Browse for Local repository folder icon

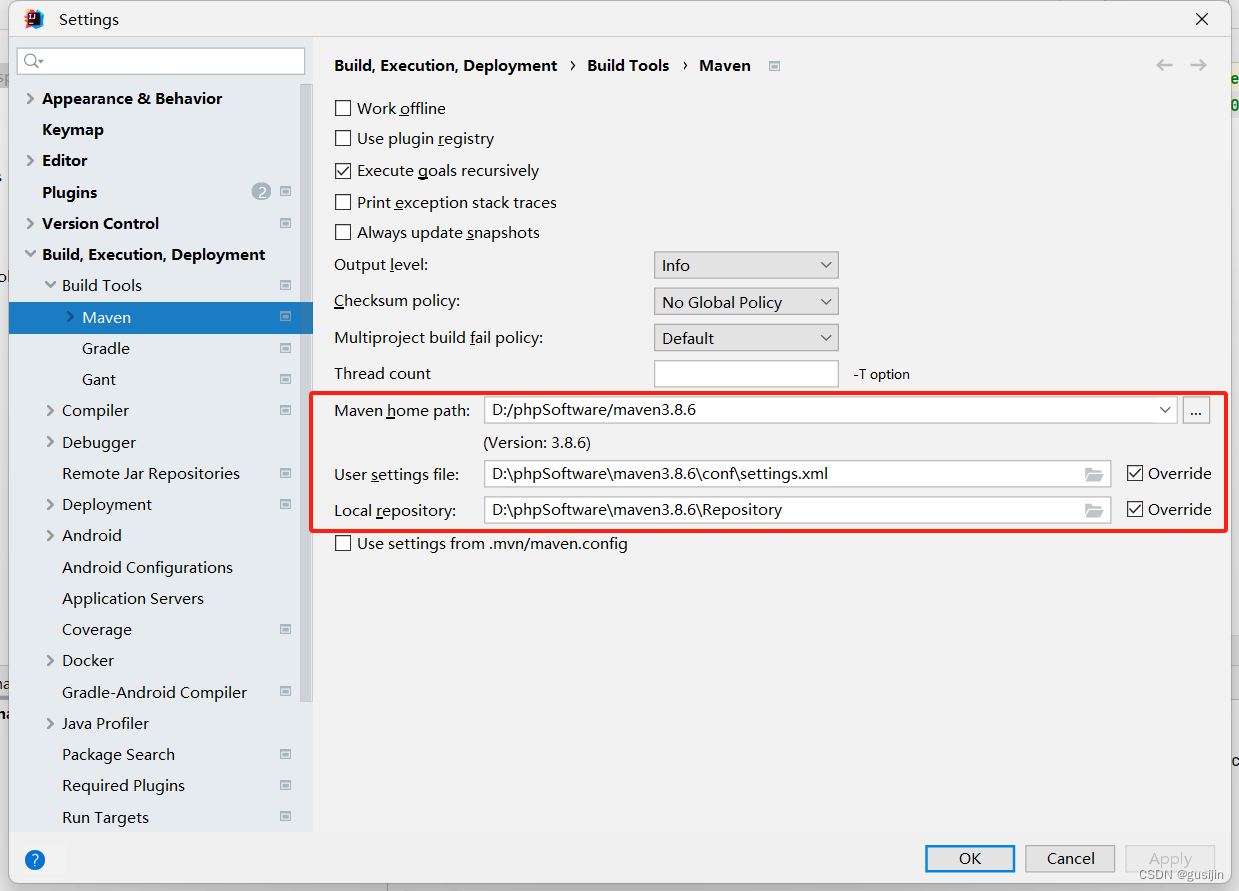coord(1094,510)
